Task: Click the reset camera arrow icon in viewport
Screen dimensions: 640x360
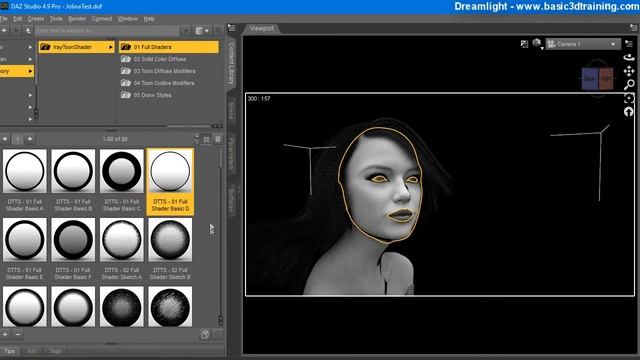Action: pyautogui.click(x=629, y=111)
